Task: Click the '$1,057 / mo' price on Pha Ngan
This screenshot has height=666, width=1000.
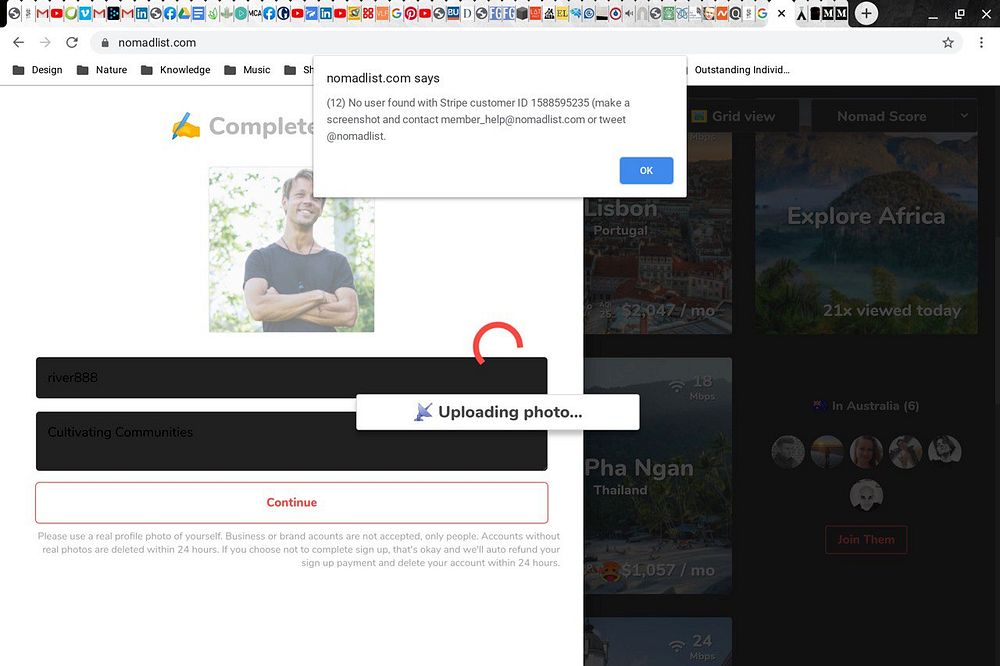Action: (668, 570)
